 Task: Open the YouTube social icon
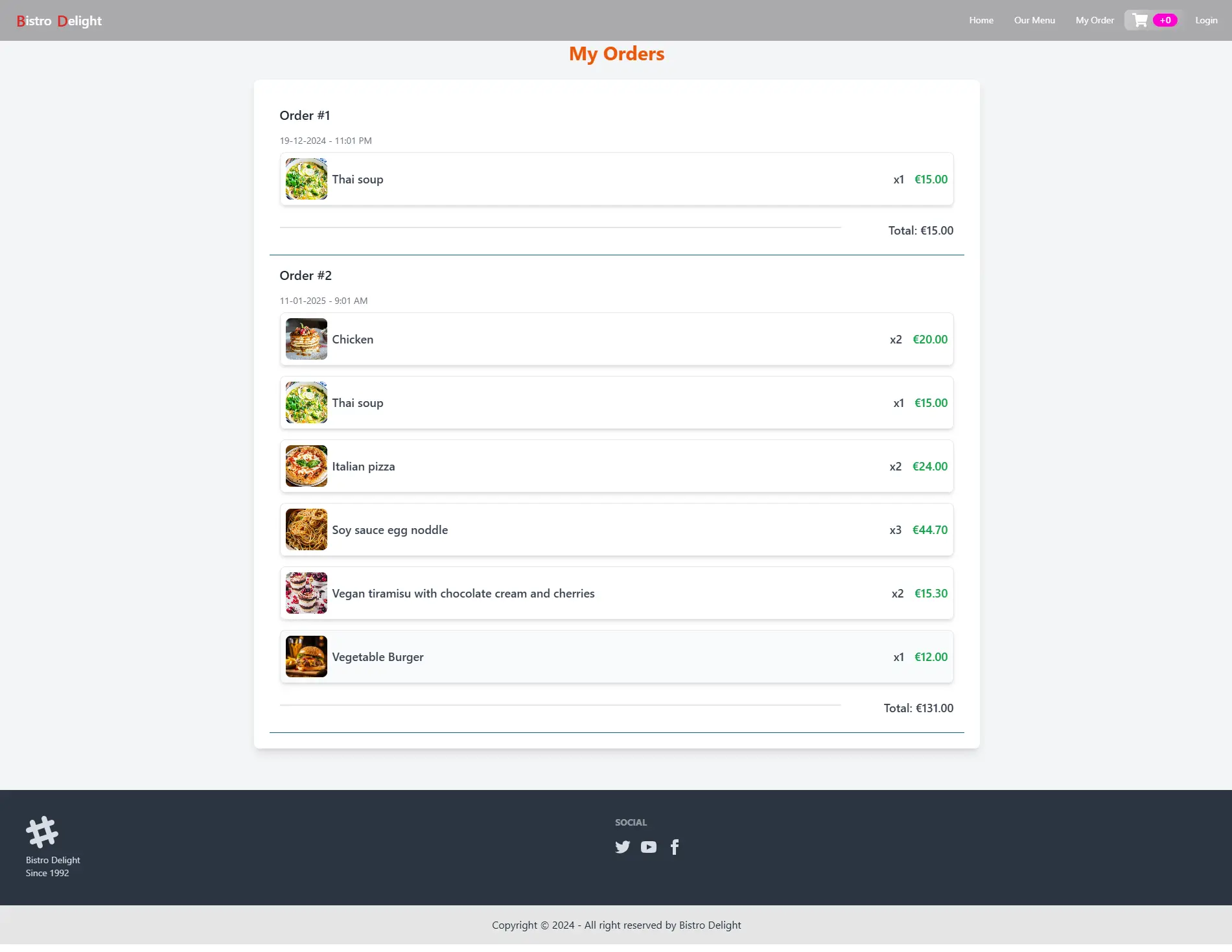[648, 847]
